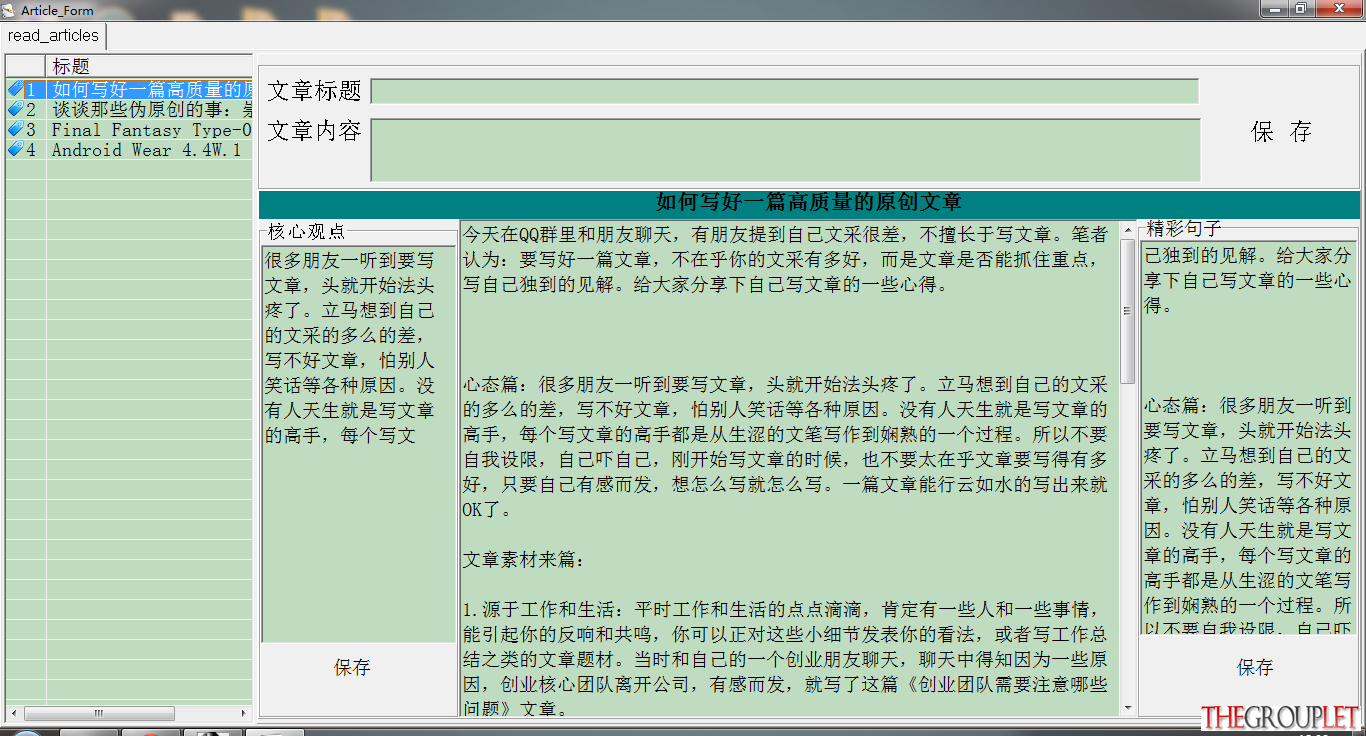Viewport: 1366px width, 736px height.
Task: Click the tag icon on row 1
Action: point(15,90)
